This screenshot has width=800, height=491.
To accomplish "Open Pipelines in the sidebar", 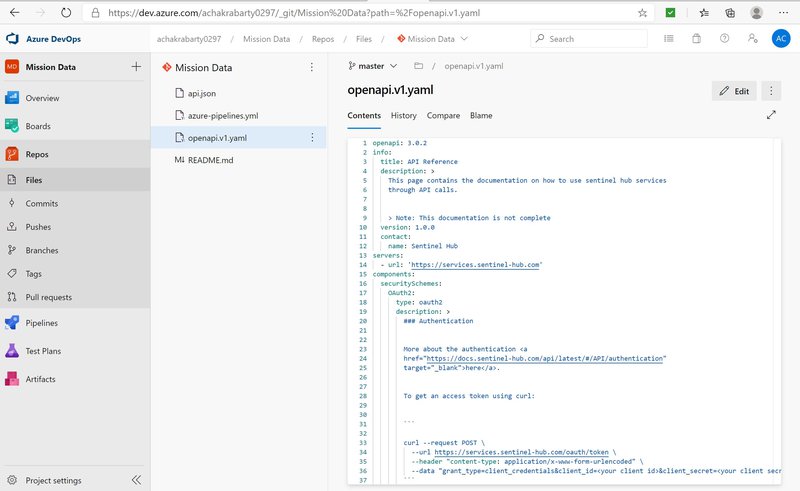I will (75, 323).
